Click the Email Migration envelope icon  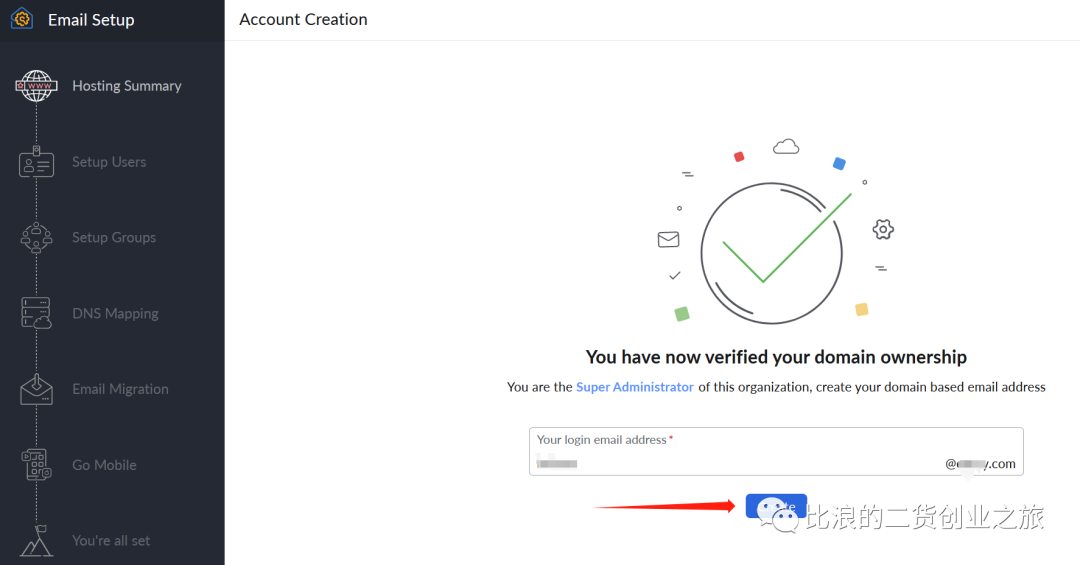tap(37, 389)
